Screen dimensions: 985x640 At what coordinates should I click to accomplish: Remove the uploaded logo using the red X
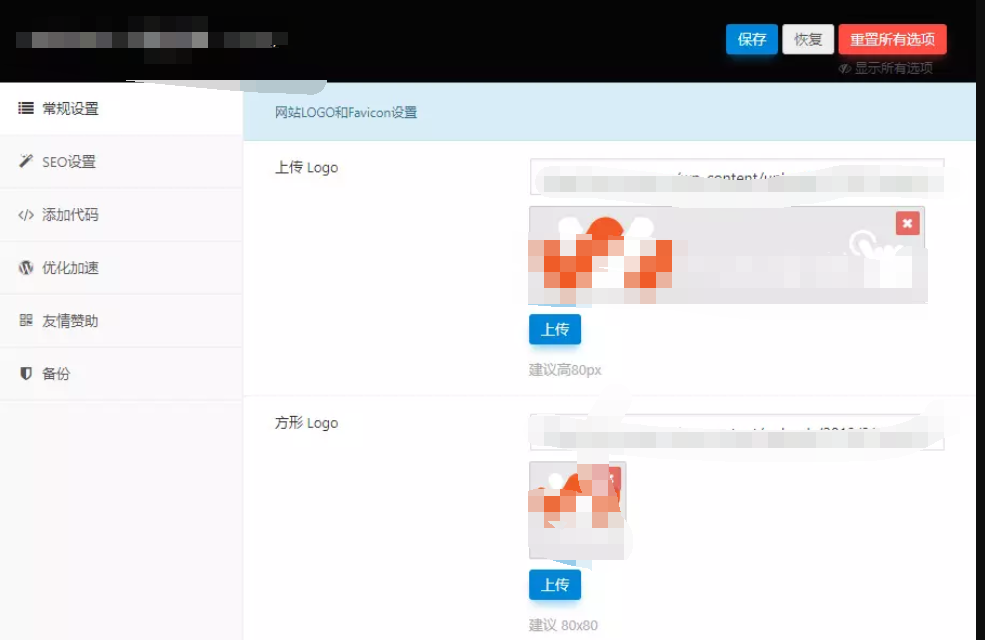pyautogui.click(x=906, y=223)
